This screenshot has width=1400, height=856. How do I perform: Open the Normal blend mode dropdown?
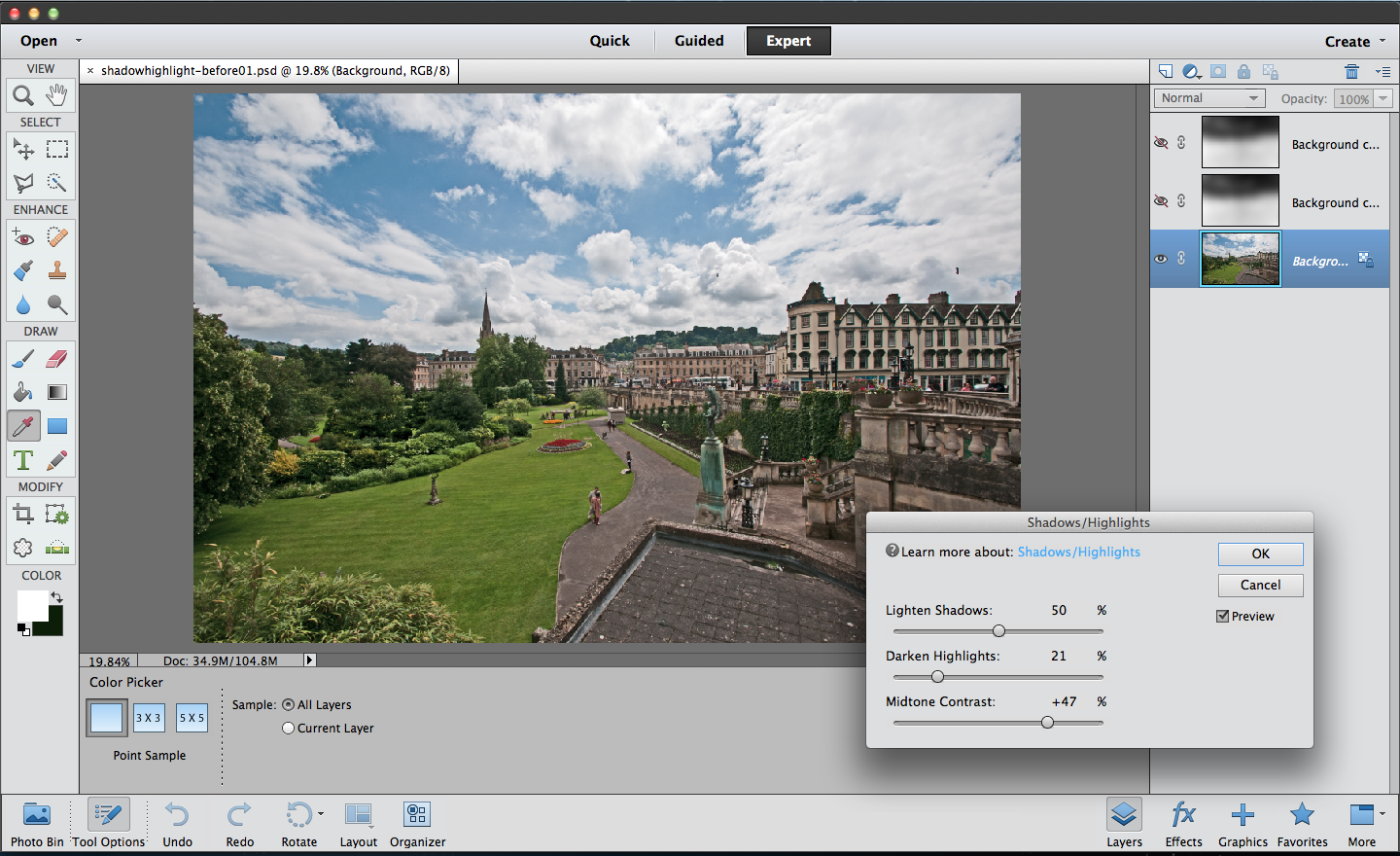(x=1208, y=97)
